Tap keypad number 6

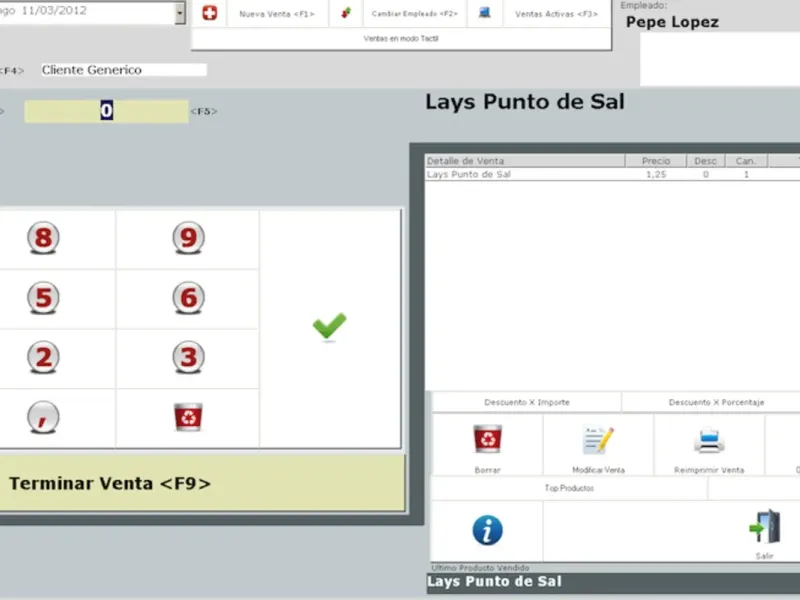pyautogui.click(x=189, y=297)
